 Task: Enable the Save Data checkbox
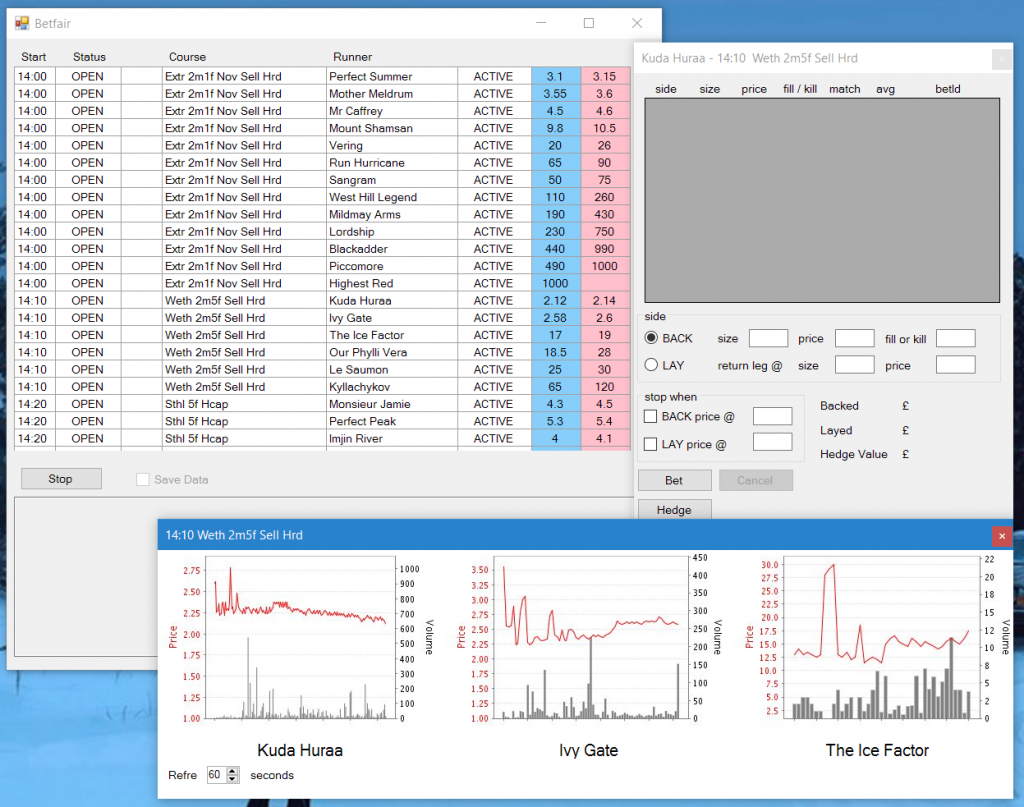point(142,479)
